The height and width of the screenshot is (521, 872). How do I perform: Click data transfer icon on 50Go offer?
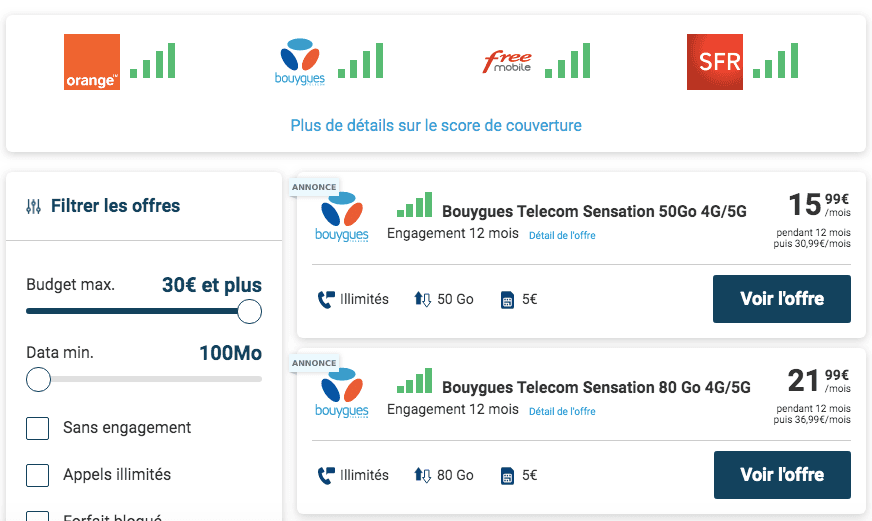(x=422, y=300)
